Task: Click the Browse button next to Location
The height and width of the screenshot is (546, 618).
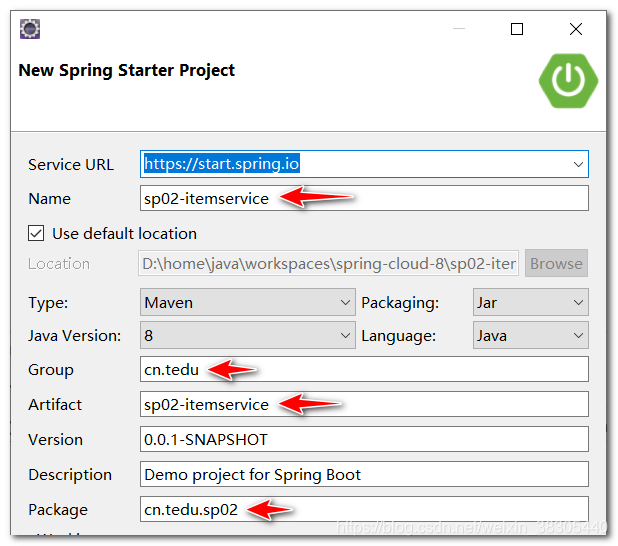Action: click(x=556, y=263)
